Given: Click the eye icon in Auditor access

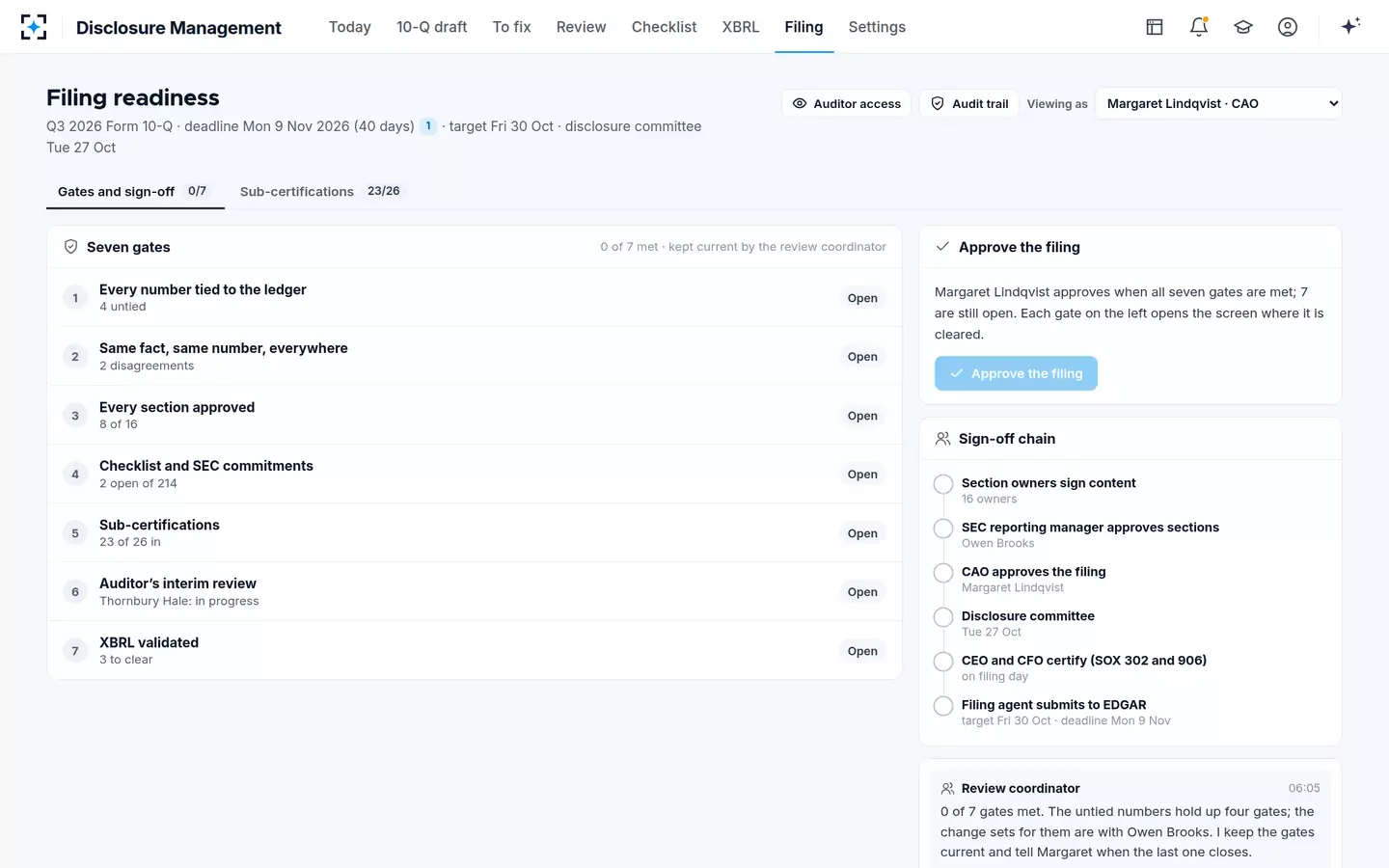Looking at the screenshot, I should tap(800, 103).
